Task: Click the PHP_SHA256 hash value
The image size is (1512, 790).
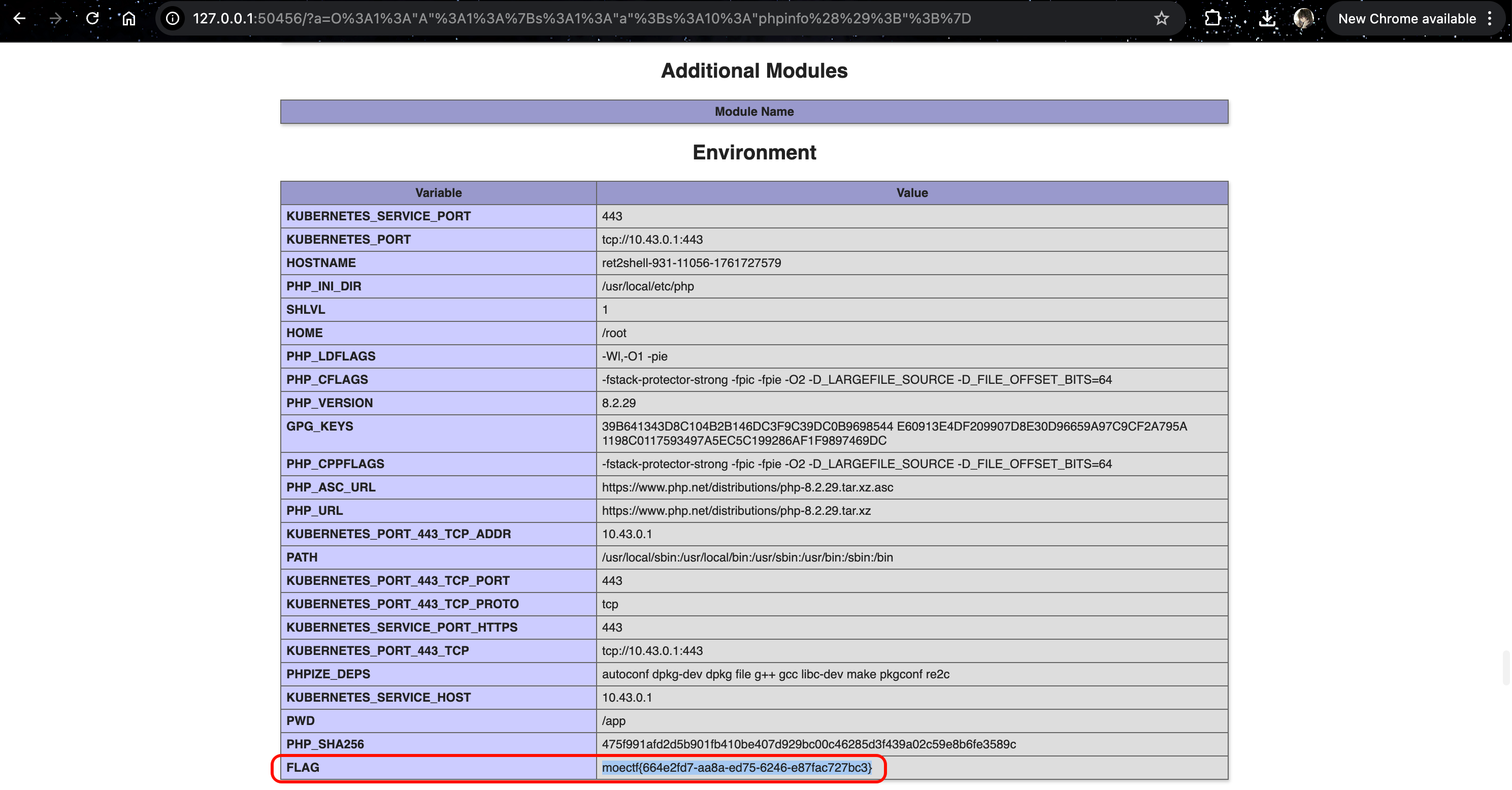Action: (808, 744)
